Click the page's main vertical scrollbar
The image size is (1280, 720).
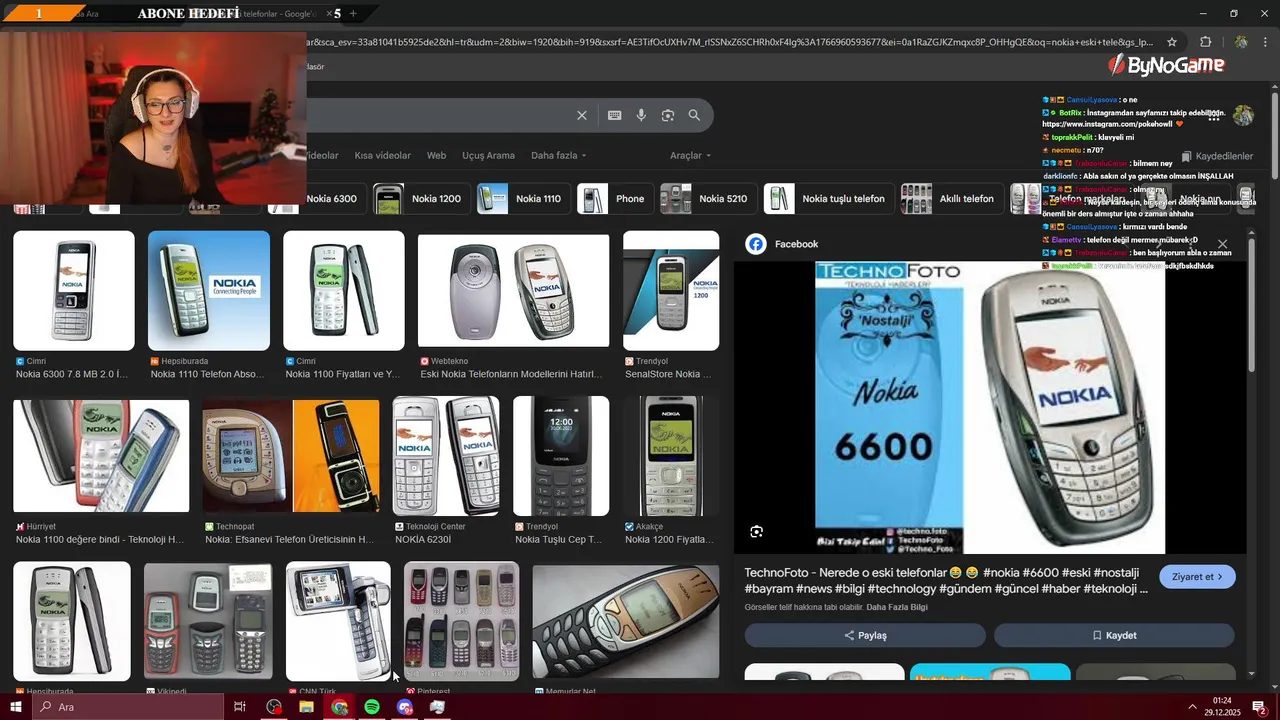1275,135
